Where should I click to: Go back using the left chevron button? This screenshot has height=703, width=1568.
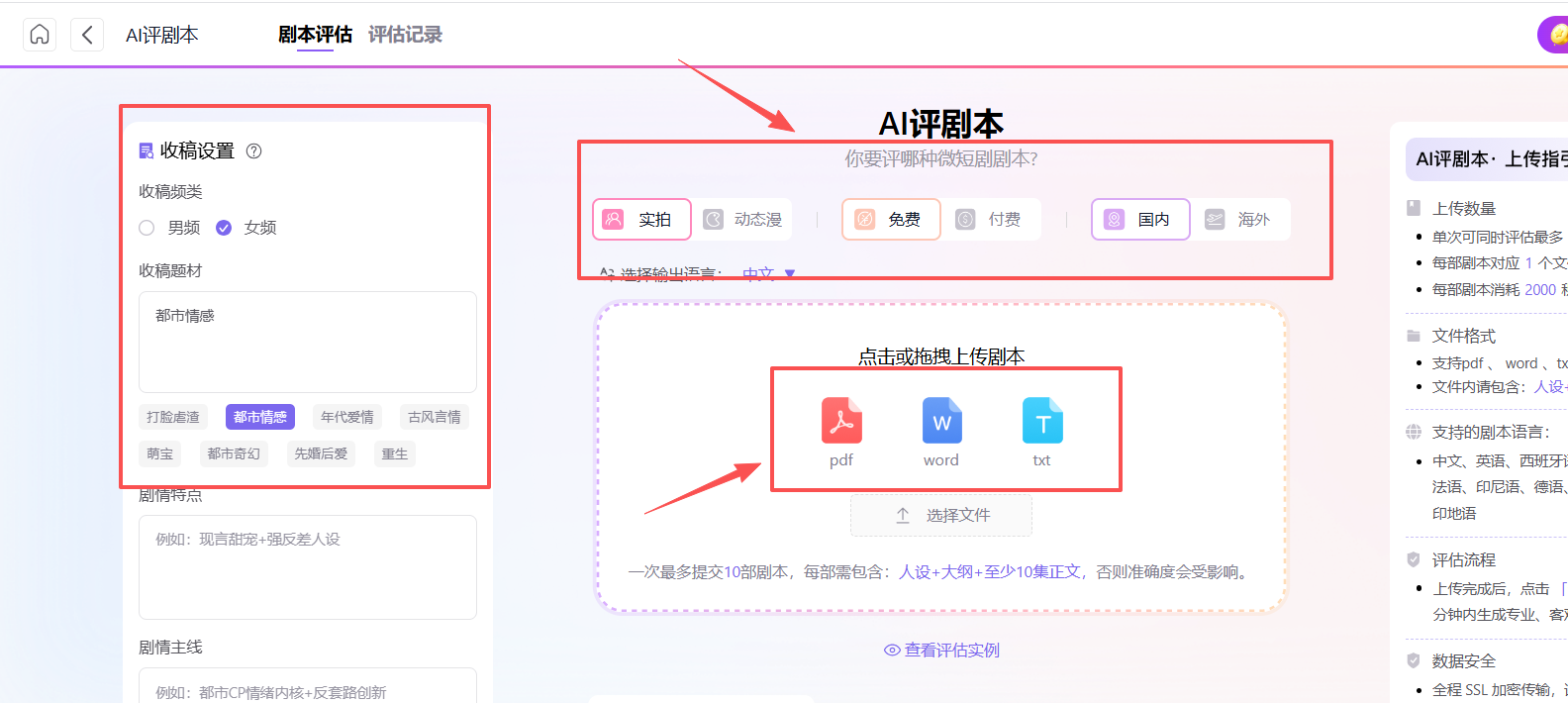(x=87, y=35)
